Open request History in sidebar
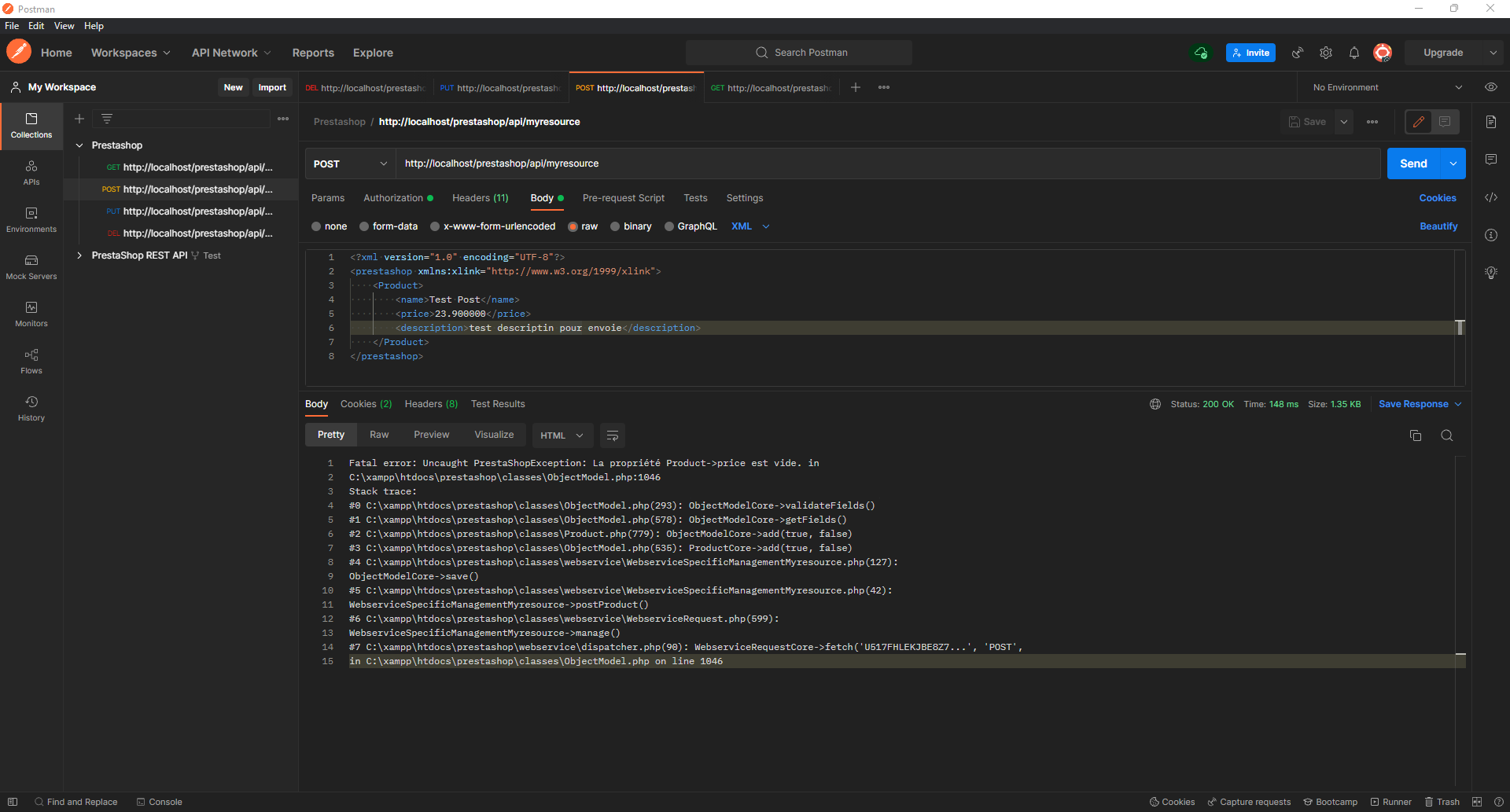Viewport: 1510px width, 812px height. tap(31, 409)
